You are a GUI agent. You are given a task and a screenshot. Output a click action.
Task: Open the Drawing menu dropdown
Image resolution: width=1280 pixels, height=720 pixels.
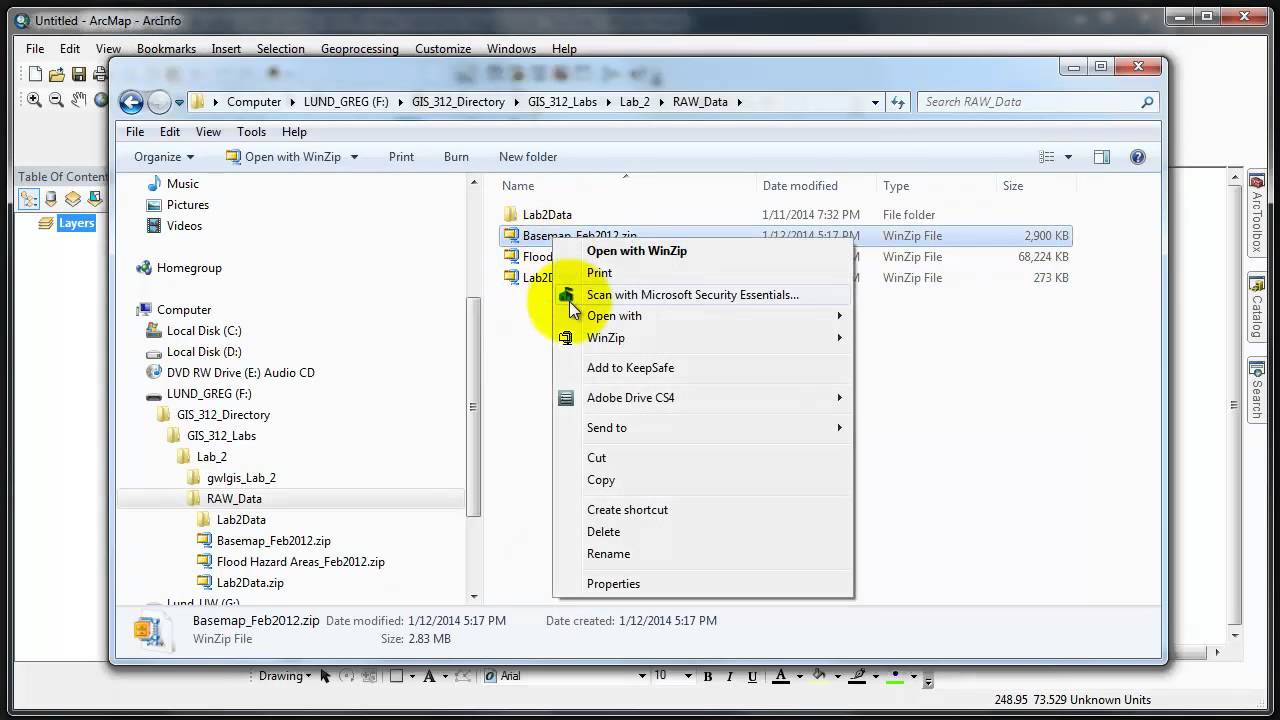click(x=285, y=676)
